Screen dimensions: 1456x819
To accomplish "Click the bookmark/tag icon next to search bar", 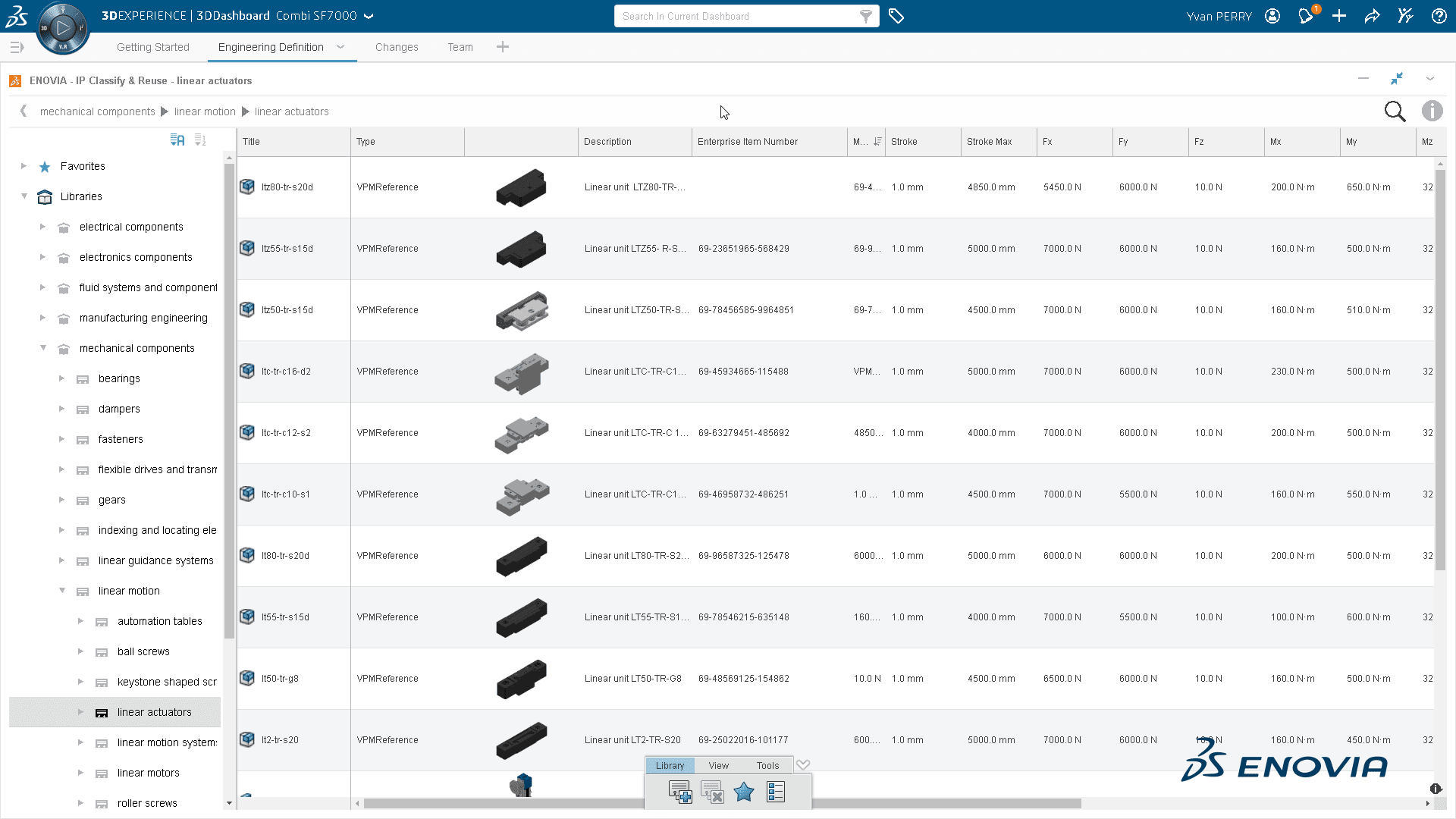I will pos(896,15).
